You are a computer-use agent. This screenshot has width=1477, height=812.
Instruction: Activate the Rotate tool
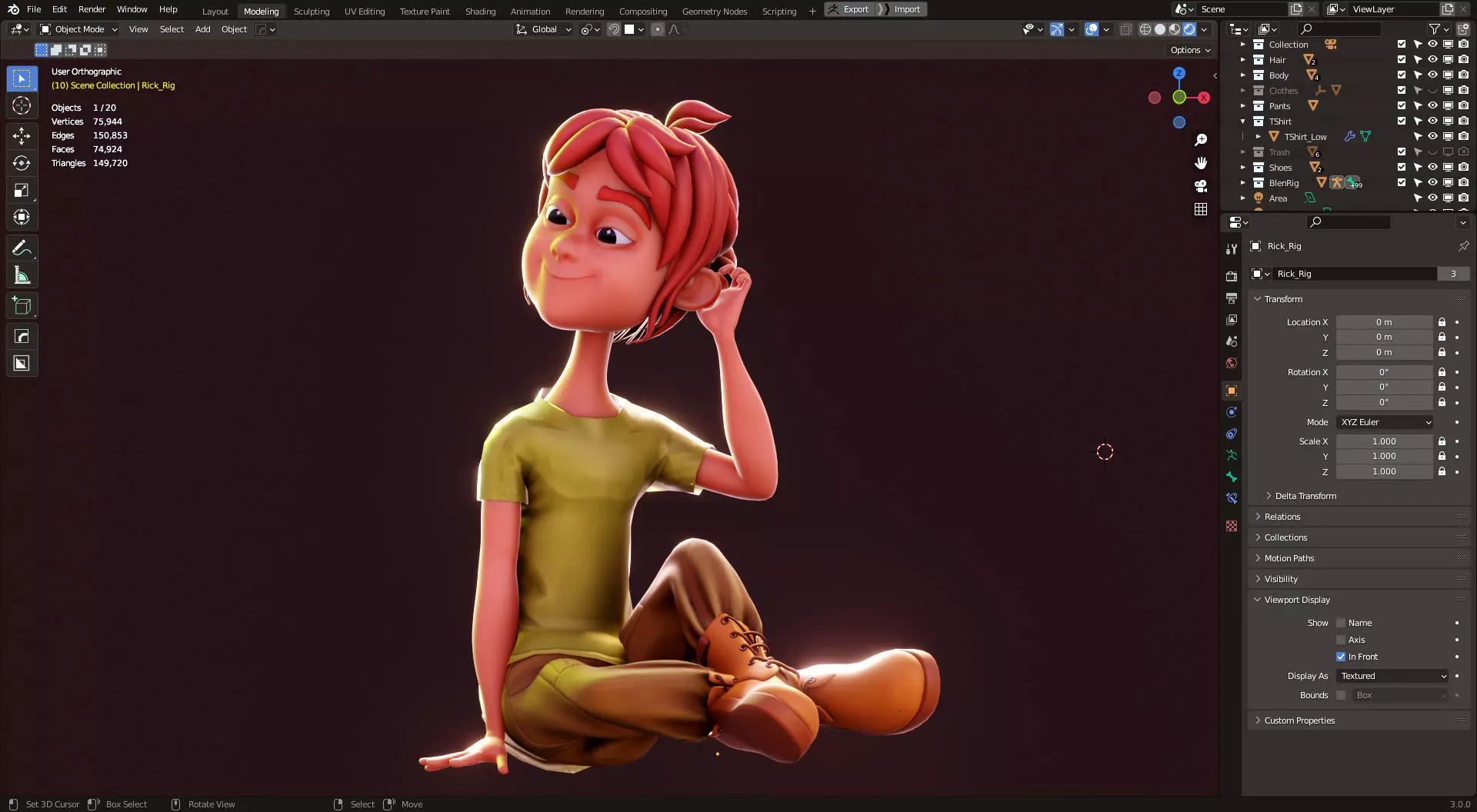click(x=22, y=163)
